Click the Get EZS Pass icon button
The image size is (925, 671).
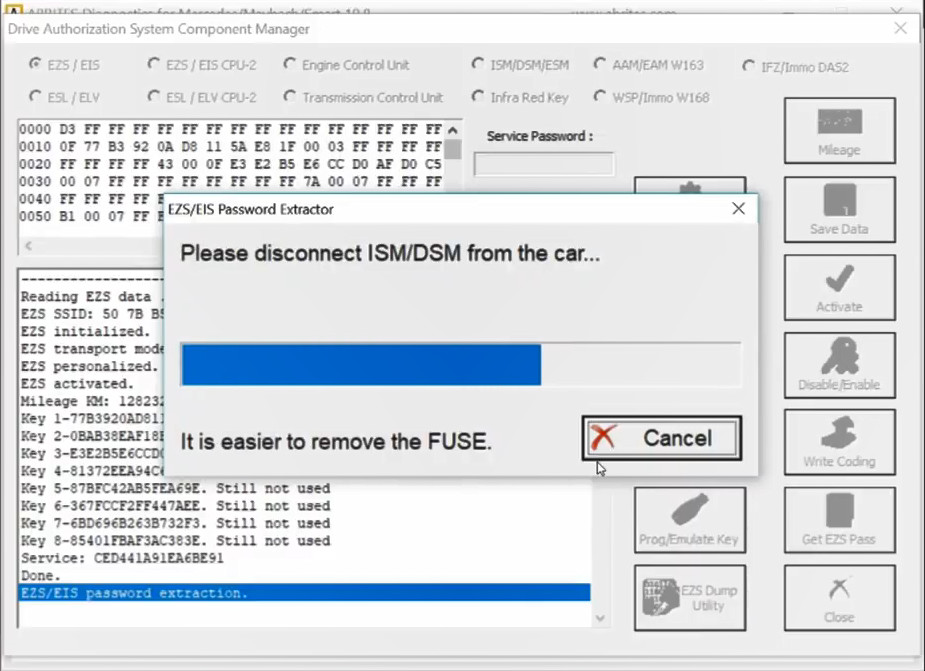tap(839, 520)
